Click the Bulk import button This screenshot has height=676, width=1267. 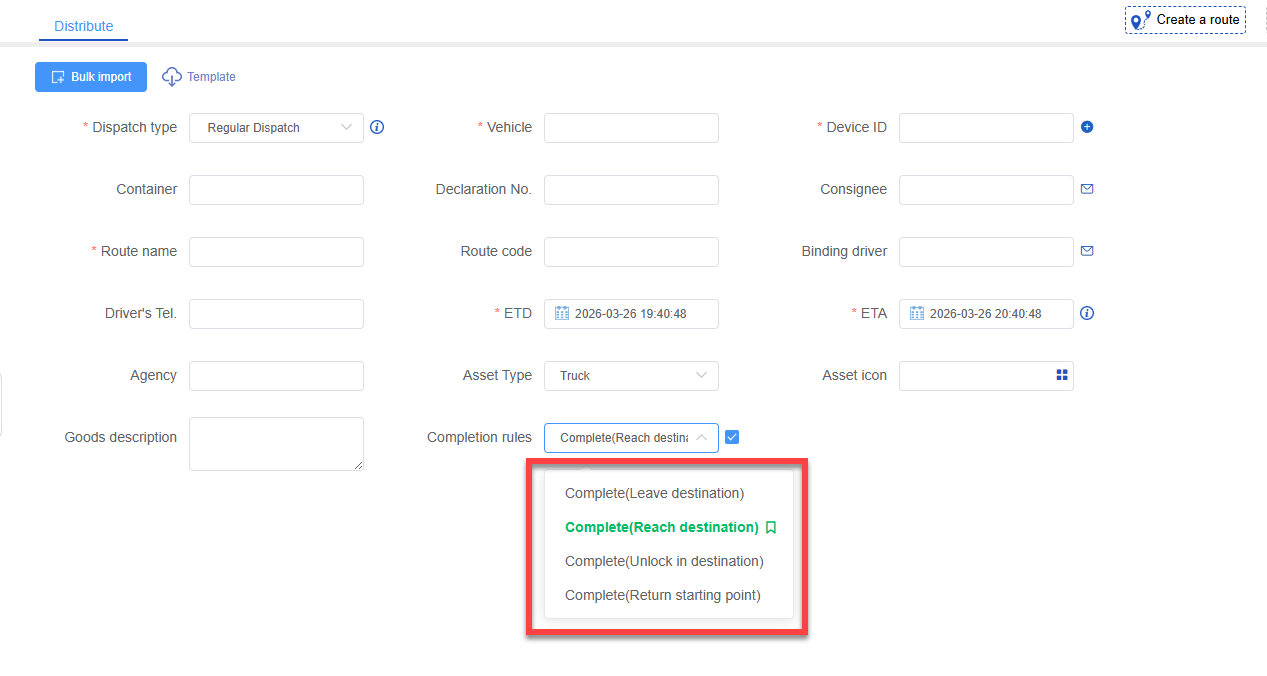click(91, 77)
